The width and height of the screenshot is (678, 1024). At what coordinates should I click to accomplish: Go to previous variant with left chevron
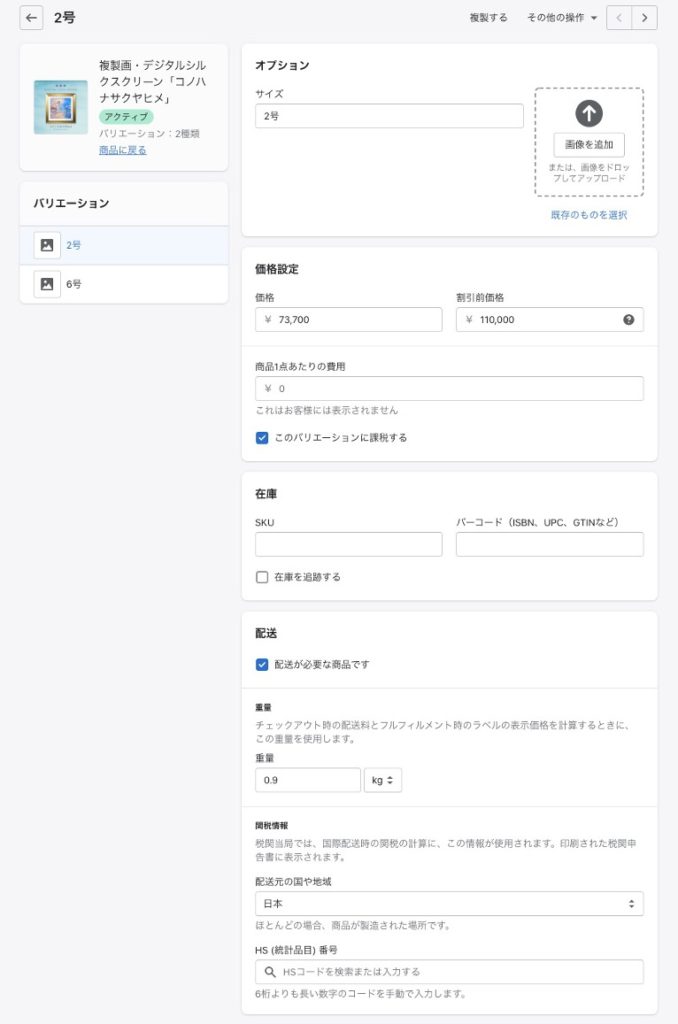(x=620, y=18)
